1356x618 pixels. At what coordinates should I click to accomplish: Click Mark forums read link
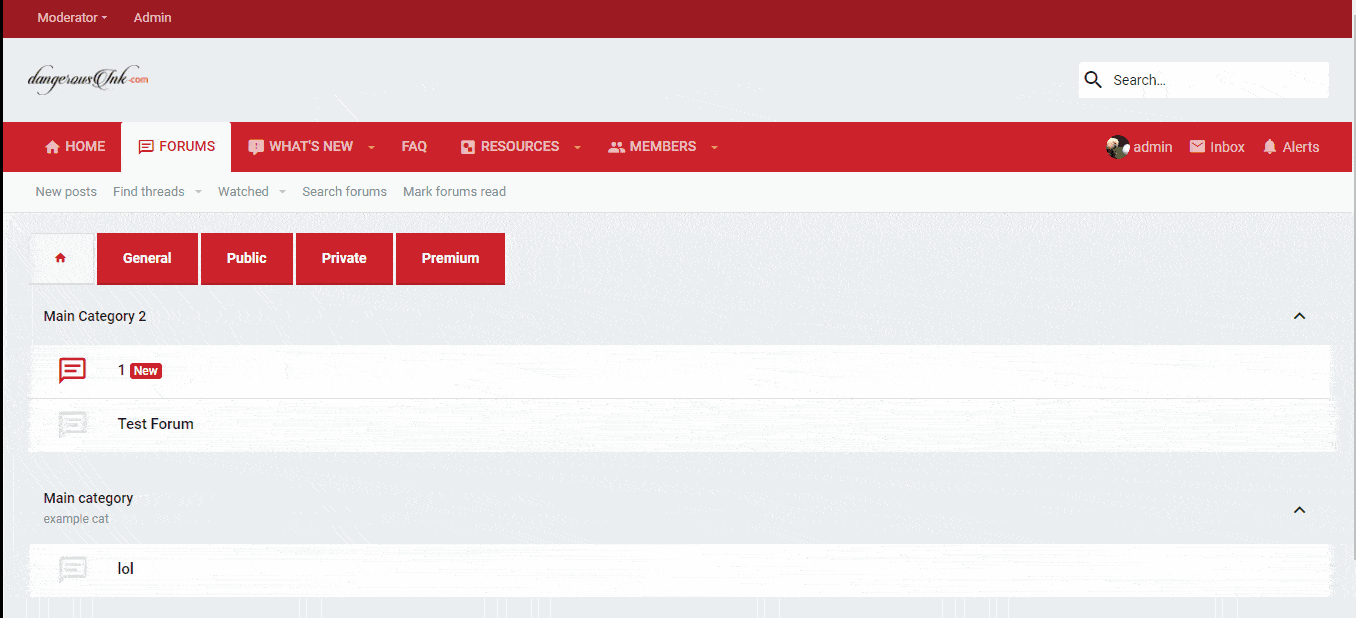click(x=454, y=192)
